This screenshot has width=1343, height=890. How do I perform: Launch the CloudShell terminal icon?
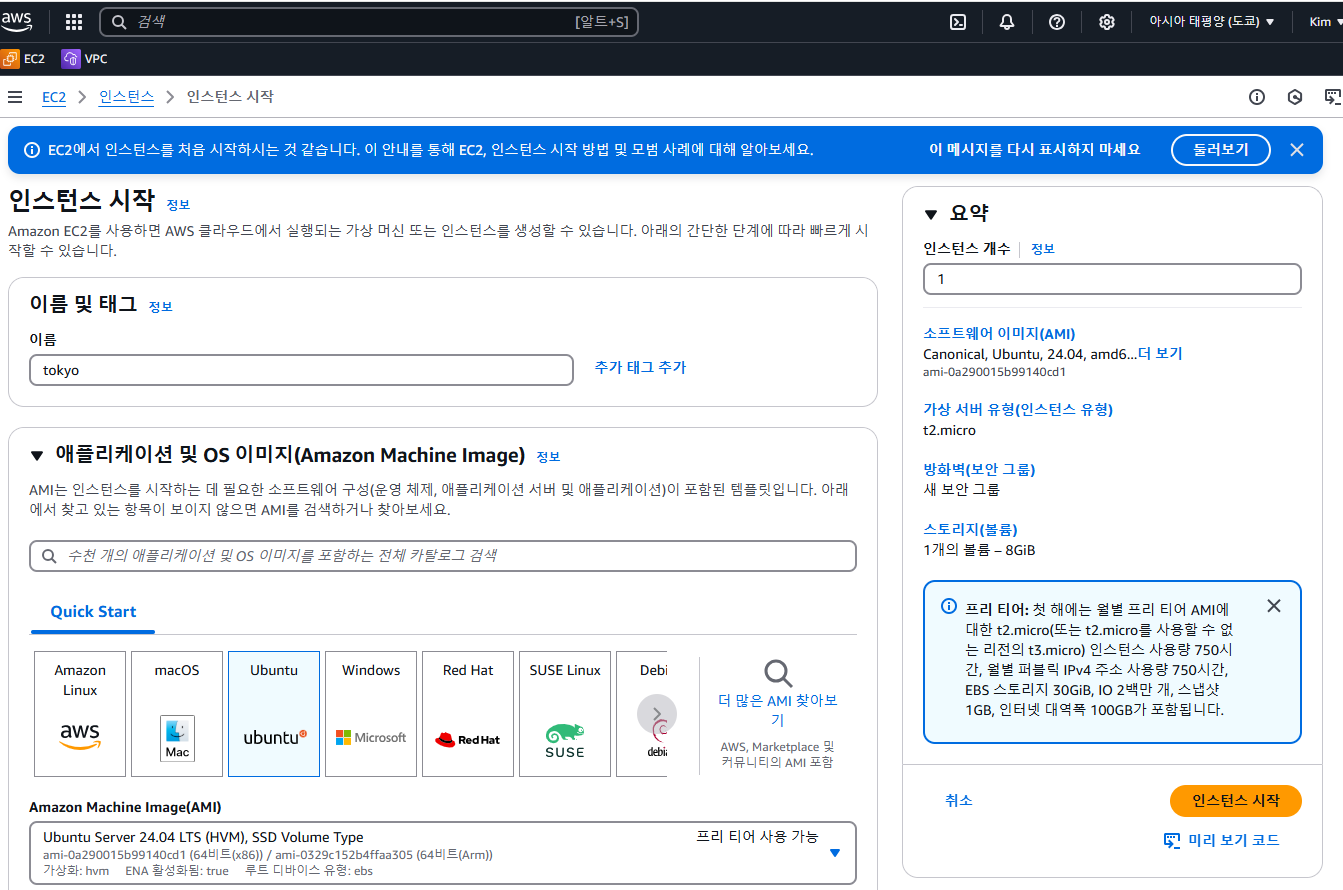pyautogui.click(x=958, y=22)
